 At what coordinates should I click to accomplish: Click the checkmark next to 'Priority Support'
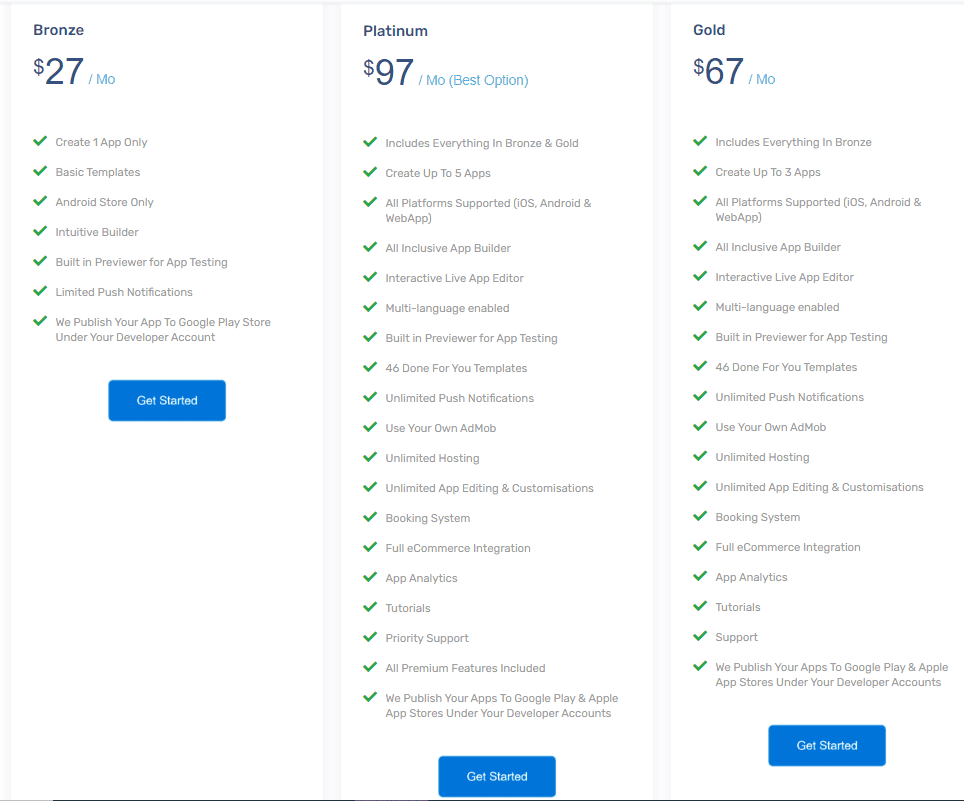(370, 637)
